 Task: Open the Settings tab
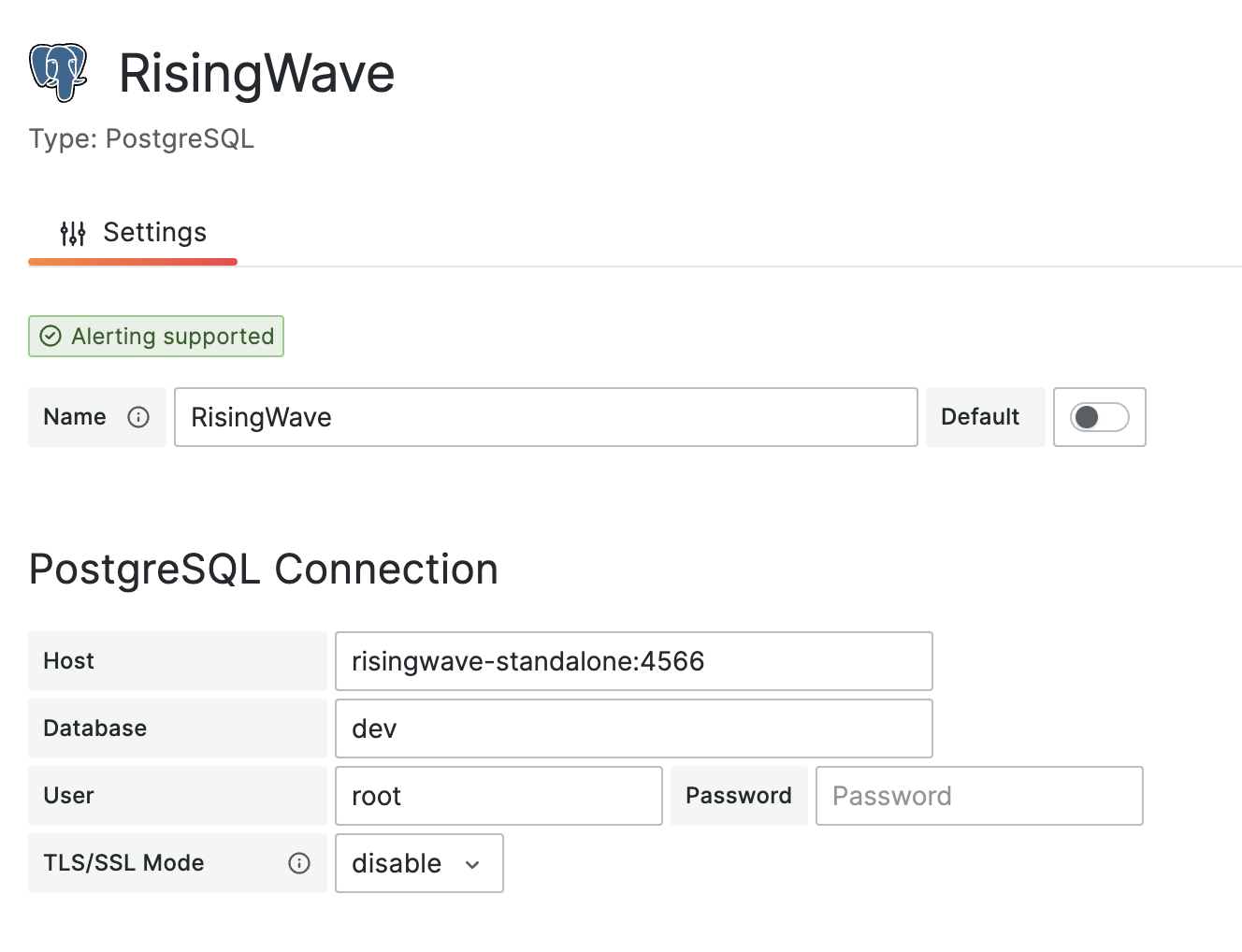133,233
